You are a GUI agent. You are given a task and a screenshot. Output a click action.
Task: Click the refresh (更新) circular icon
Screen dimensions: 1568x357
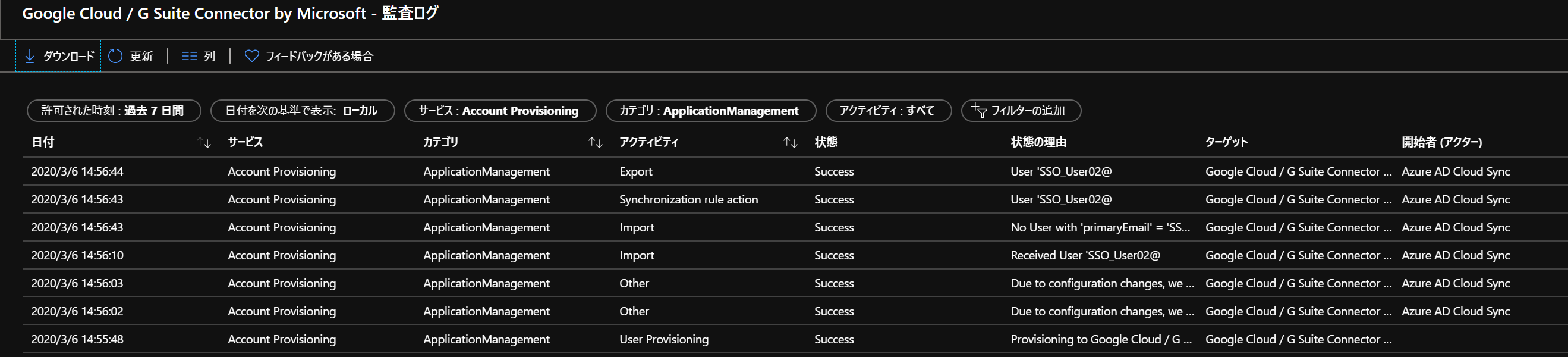point(115,56)
